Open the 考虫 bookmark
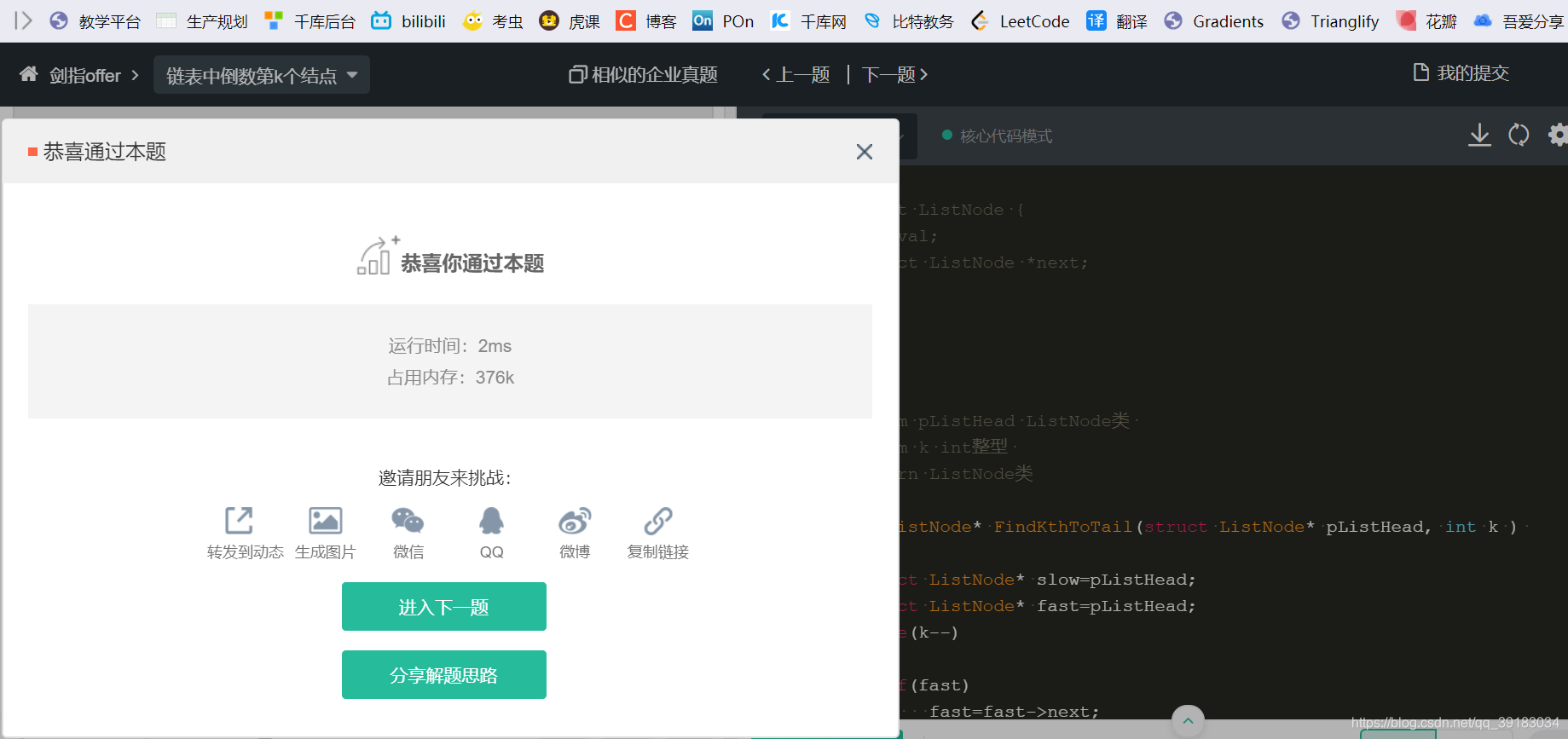Image resolution: width=1568 pixels, height=739 pixels. coord(493,21)
